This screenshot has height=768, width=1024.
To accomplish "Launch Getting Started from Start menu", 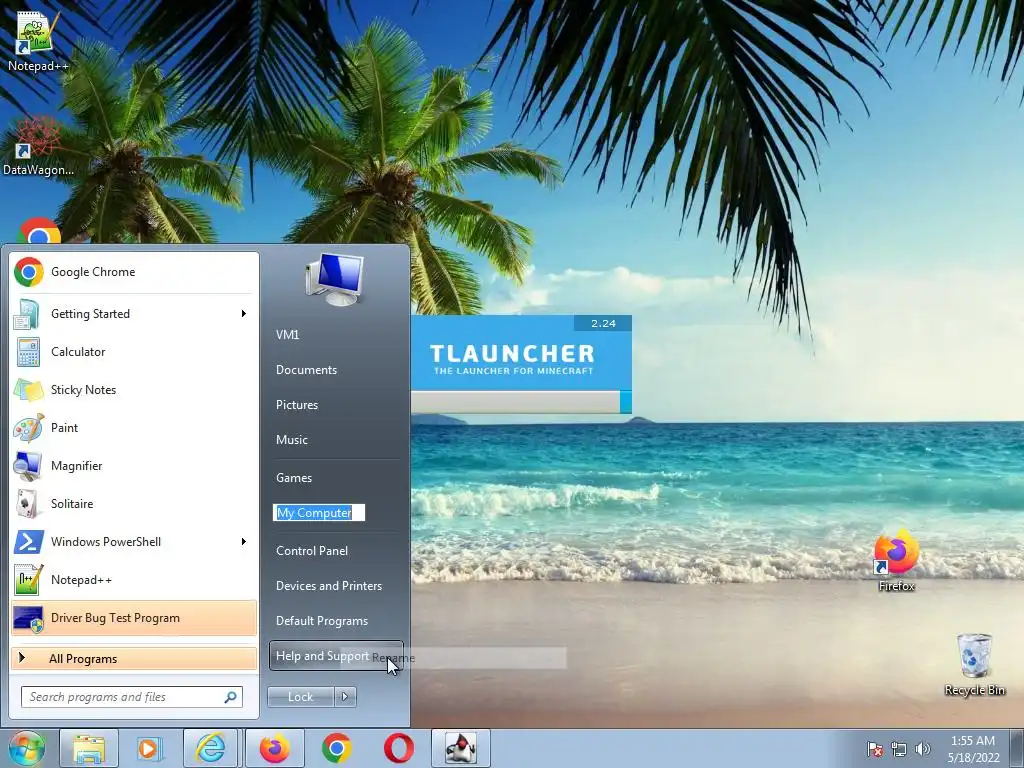I will (134, 313).
